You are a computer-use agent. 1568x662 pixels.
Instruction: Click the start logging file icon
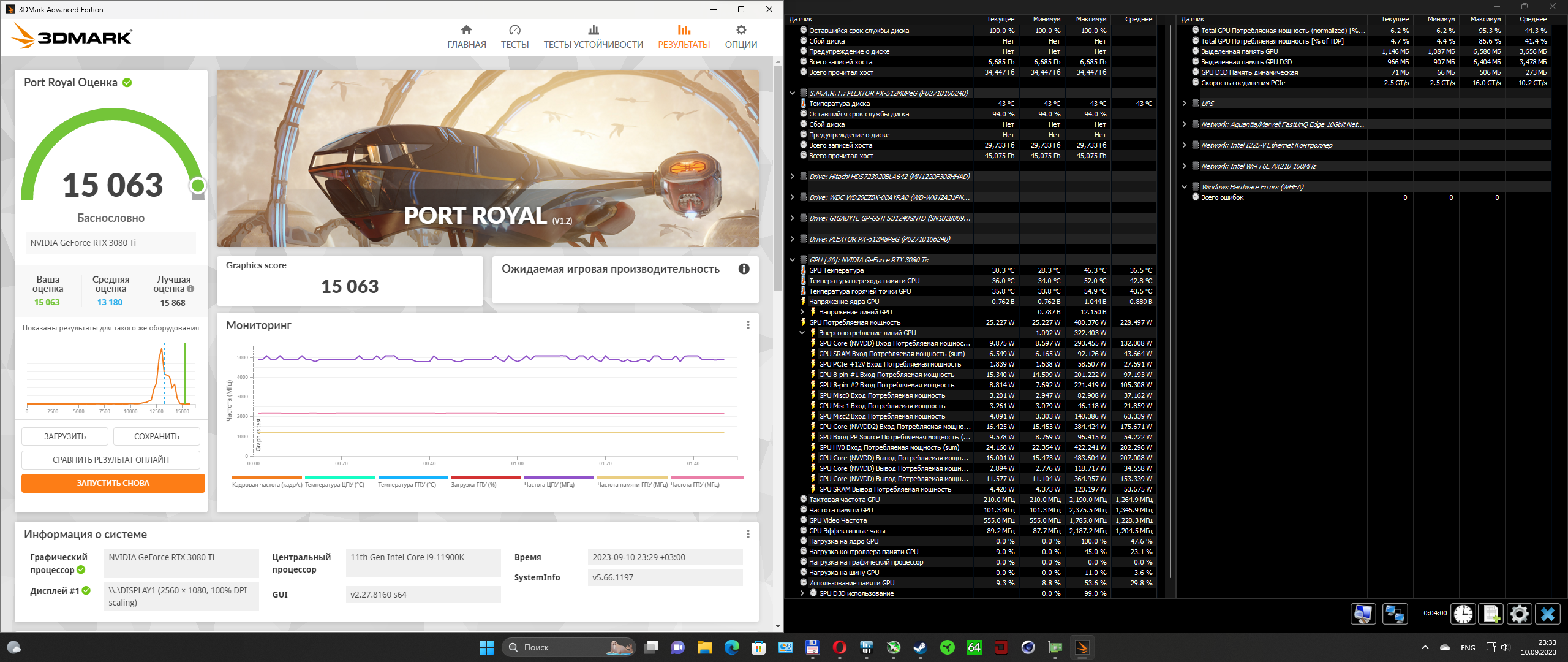[x=1491, y=614]
